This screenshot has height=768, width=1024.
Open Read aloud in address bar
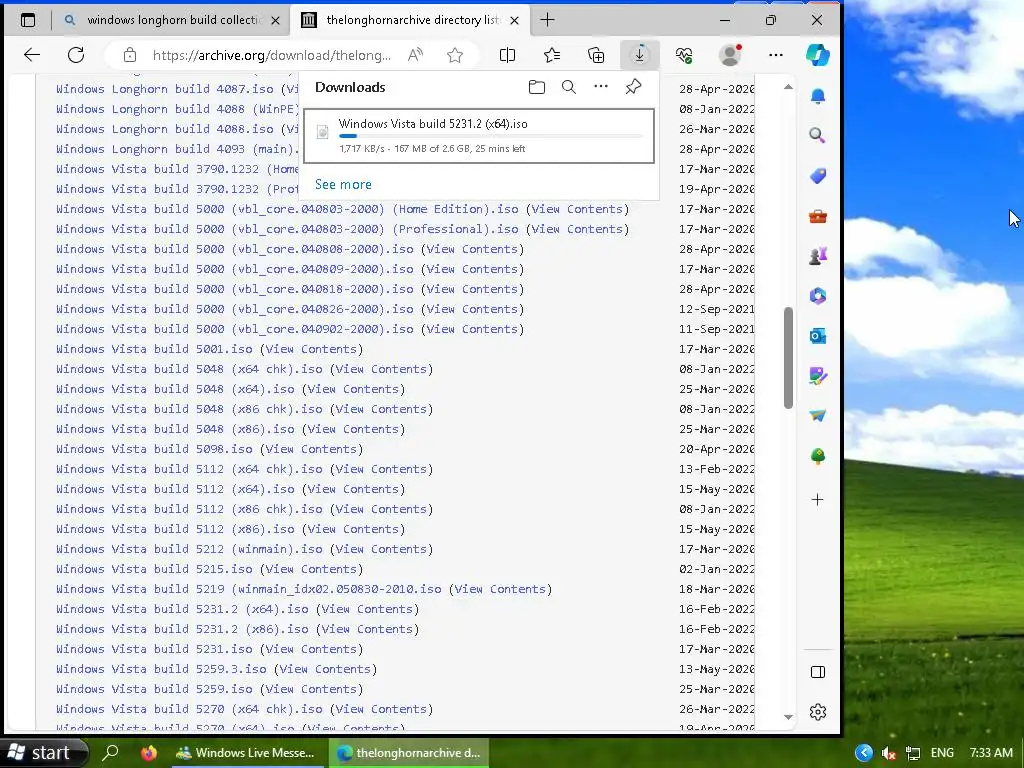(x=415, y=55)
